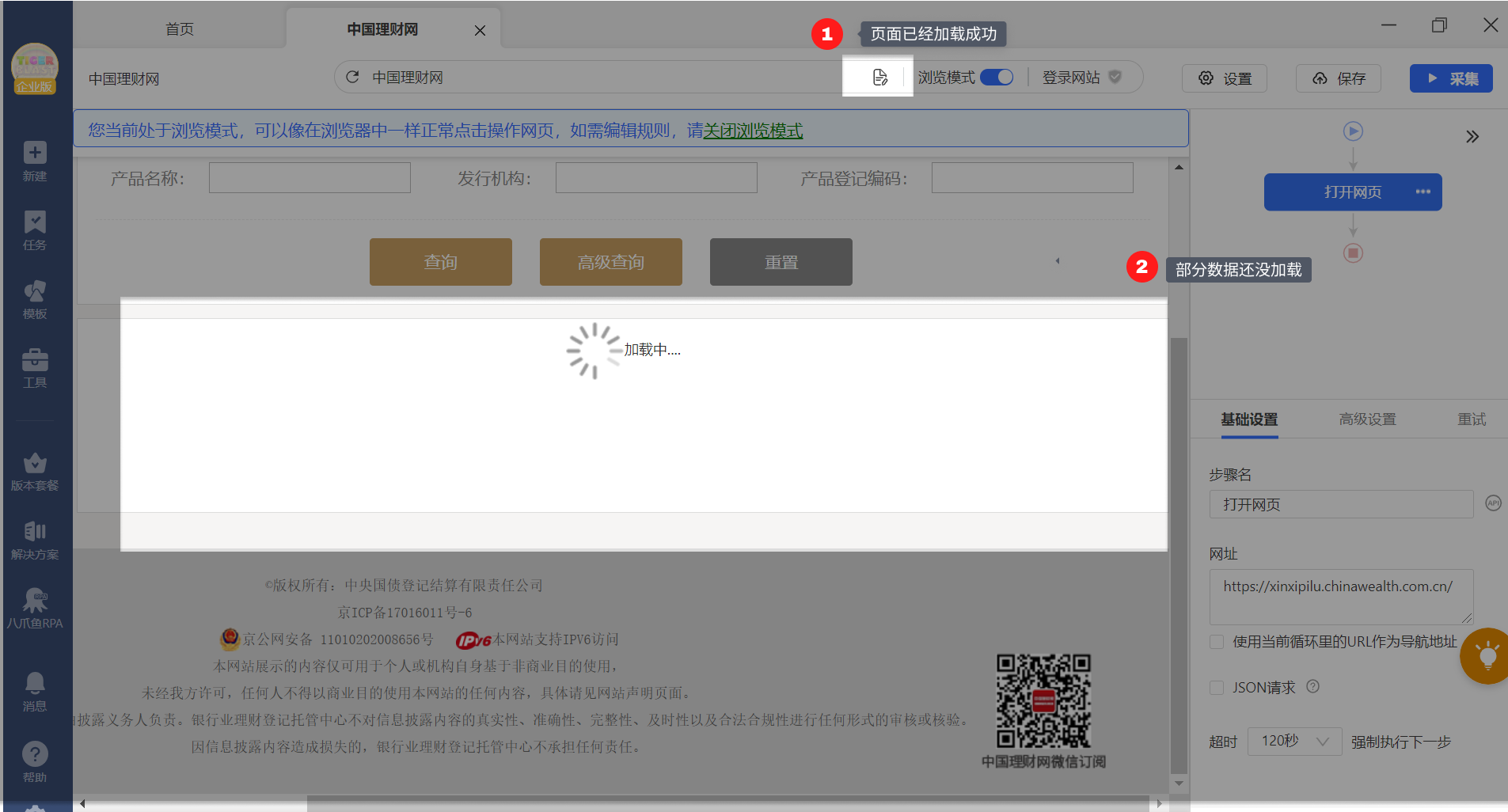Focus the 发行机构 input field

(x=656, y=177)
